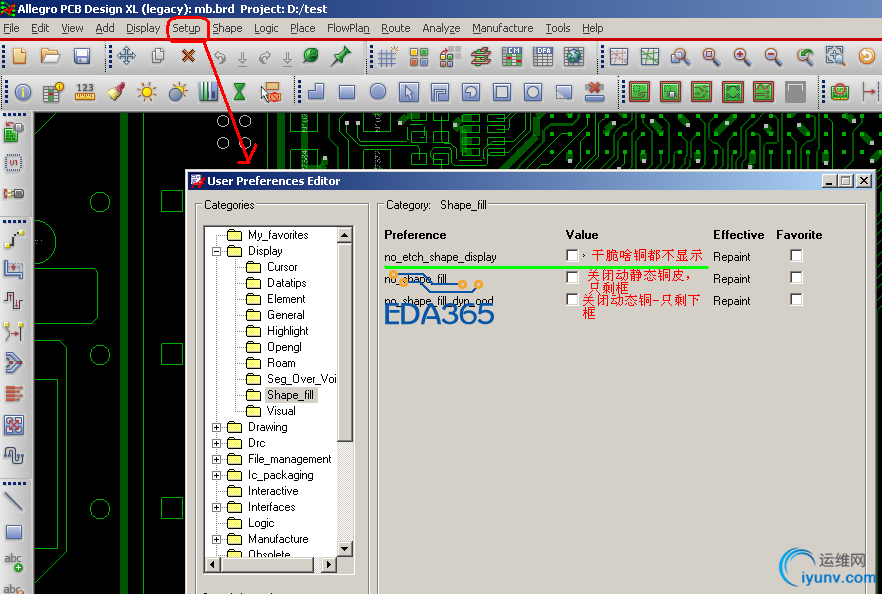Open the Manufacture menu

pyautogui.click(x=502, y=28)
